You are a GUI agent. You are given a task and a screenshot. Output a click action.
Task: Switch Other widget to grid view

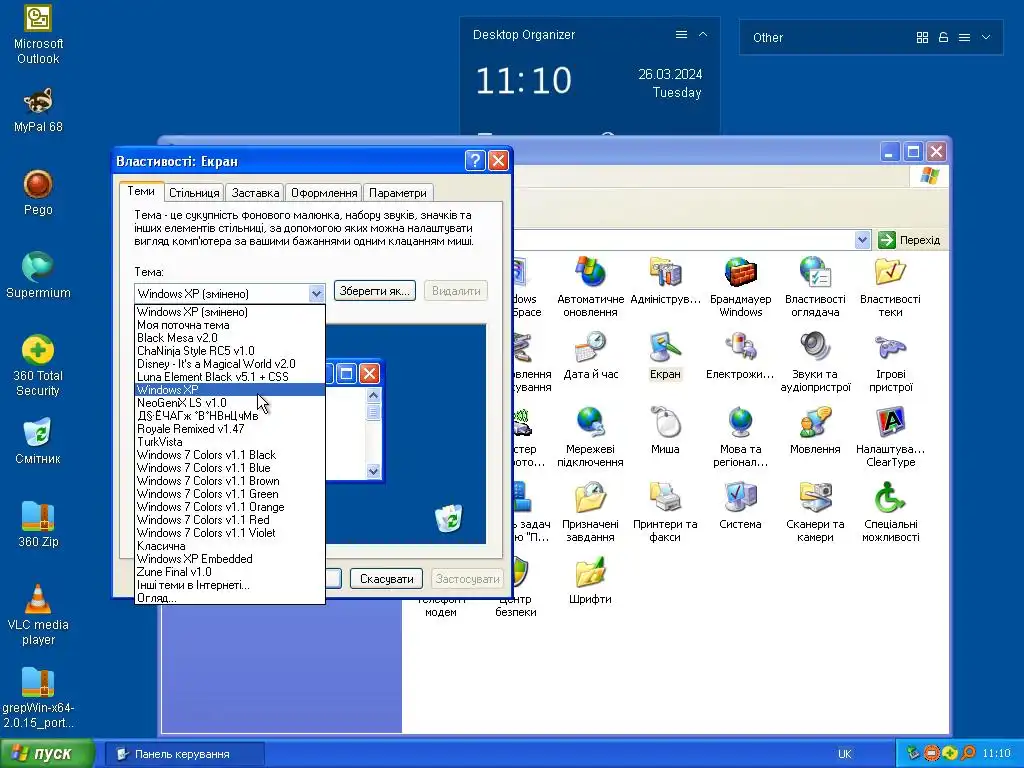pyautogui.click(x=922, y=38)
